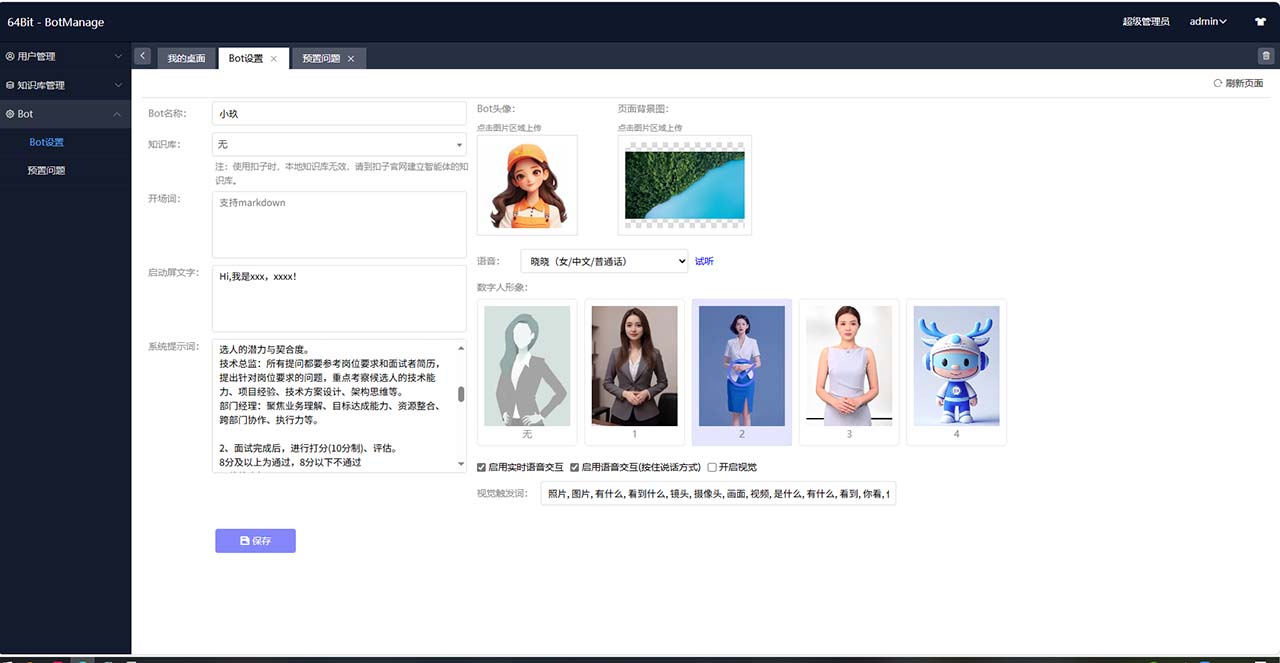The height and width of the screenshot is (663, 1280).
Task: Expand the 用户管理 sidebar menu
Action: 65,57
